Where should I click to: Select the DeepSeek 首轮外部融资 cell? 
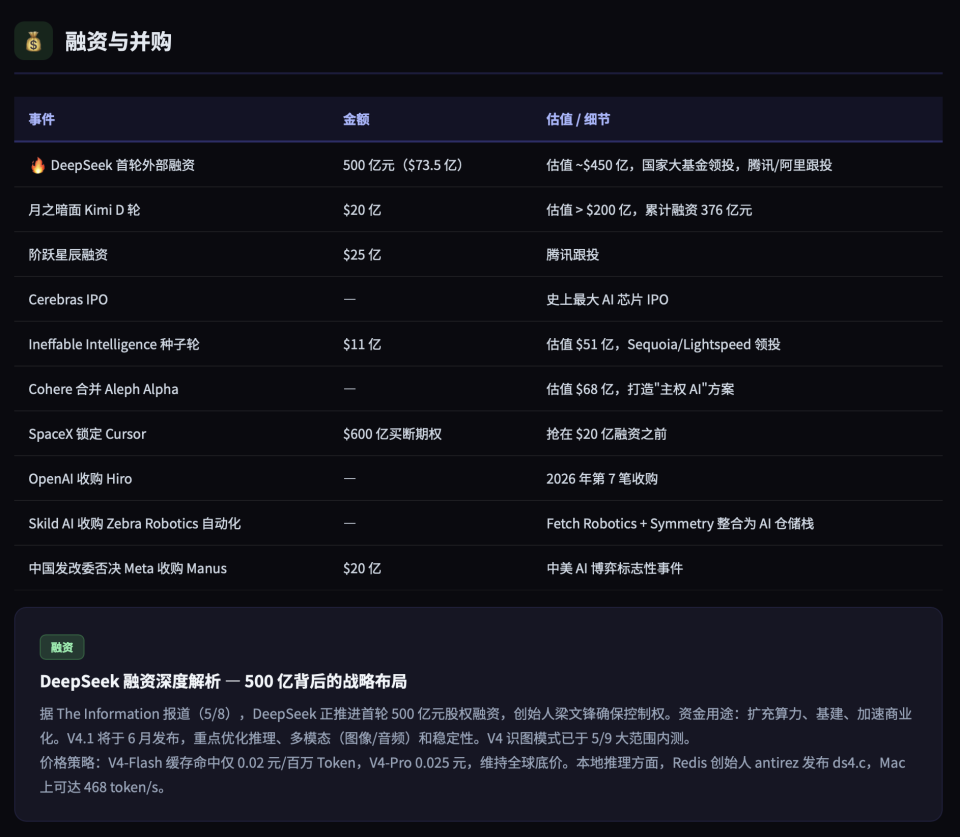coord(122,165)
